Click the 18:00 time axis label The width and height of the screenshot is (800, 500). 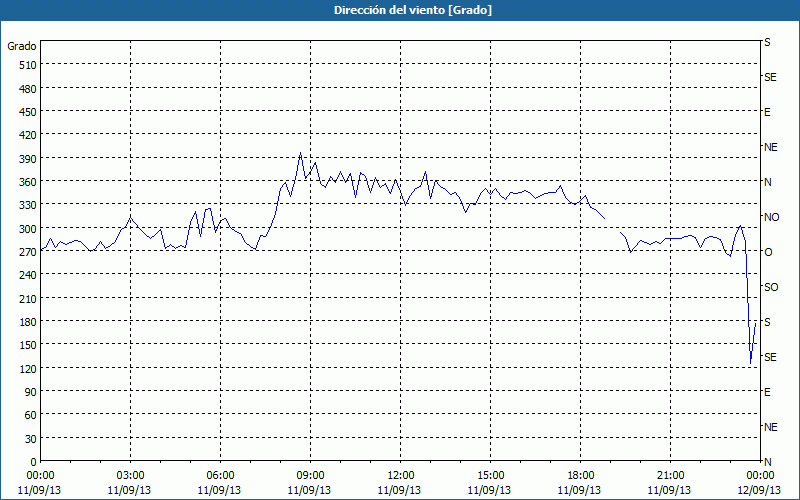coord(581,476)
